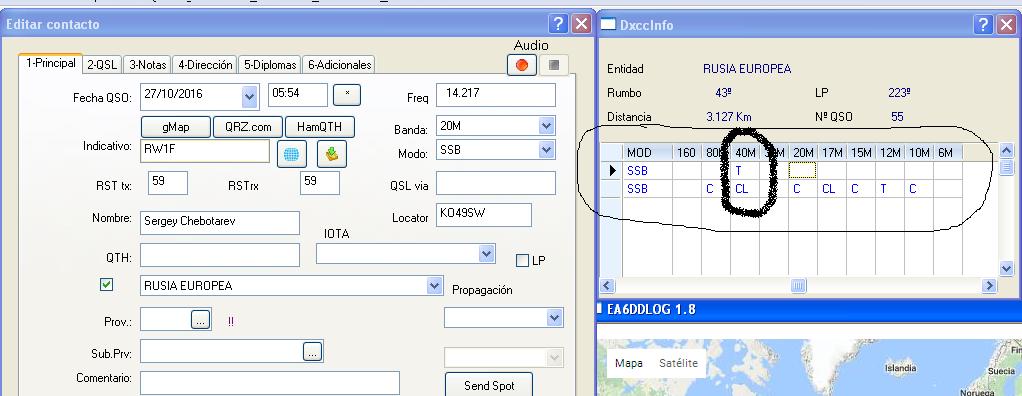Select the 6-Adicionales tab
This screenshot has width=1022, height=396.
pyautogui.click(x=339, y=64)
